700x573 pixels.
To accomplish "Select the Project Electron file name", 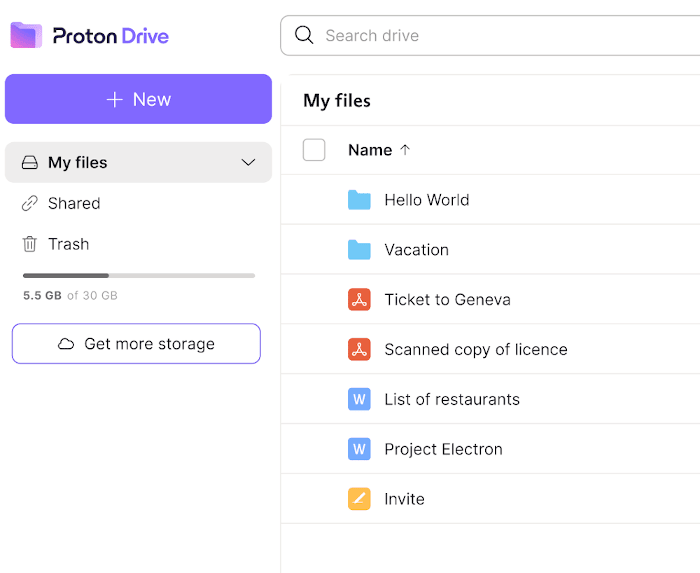I will point(443,449).
